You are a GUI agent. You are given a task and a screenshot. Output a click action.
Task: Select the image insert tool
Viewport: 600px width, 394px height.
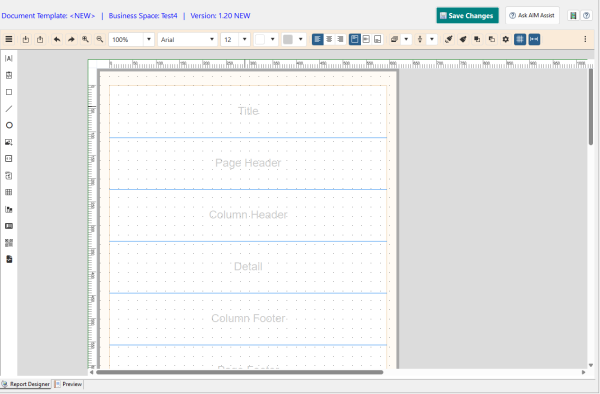[x=9, y=142]
